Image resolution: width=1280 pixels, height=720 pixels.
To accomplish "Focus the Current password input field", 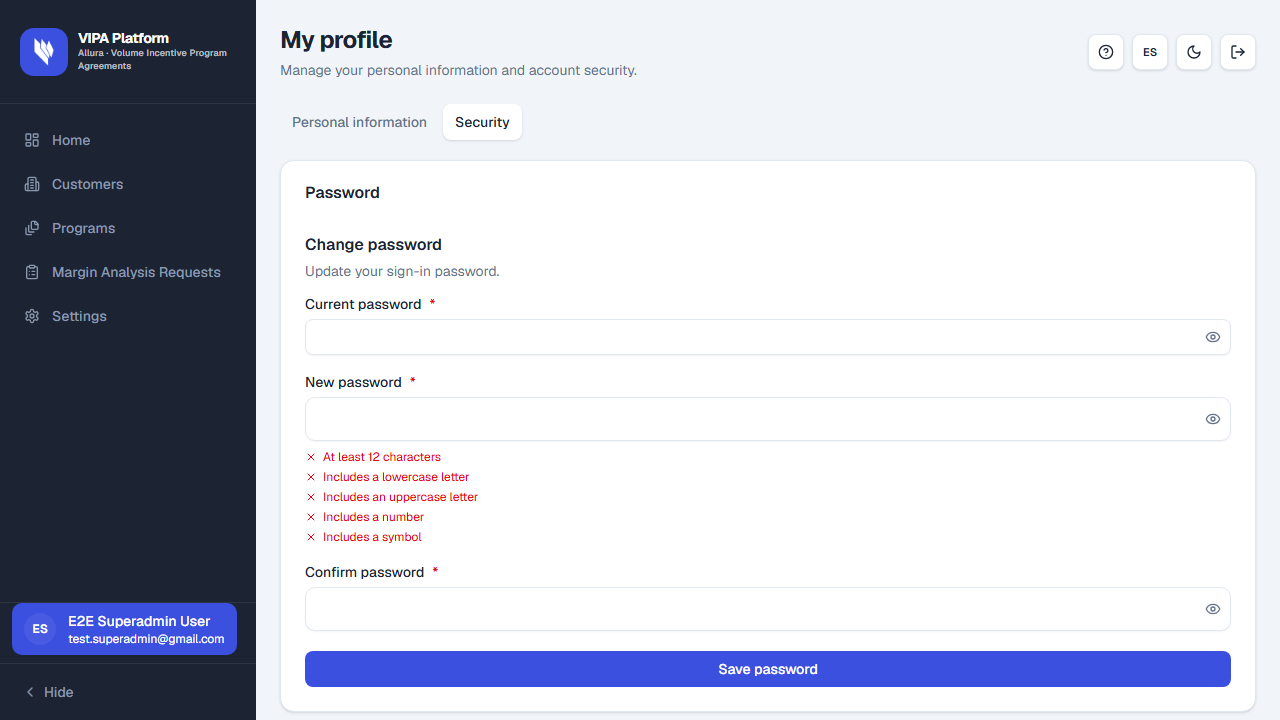I will [x=768, y=337].
